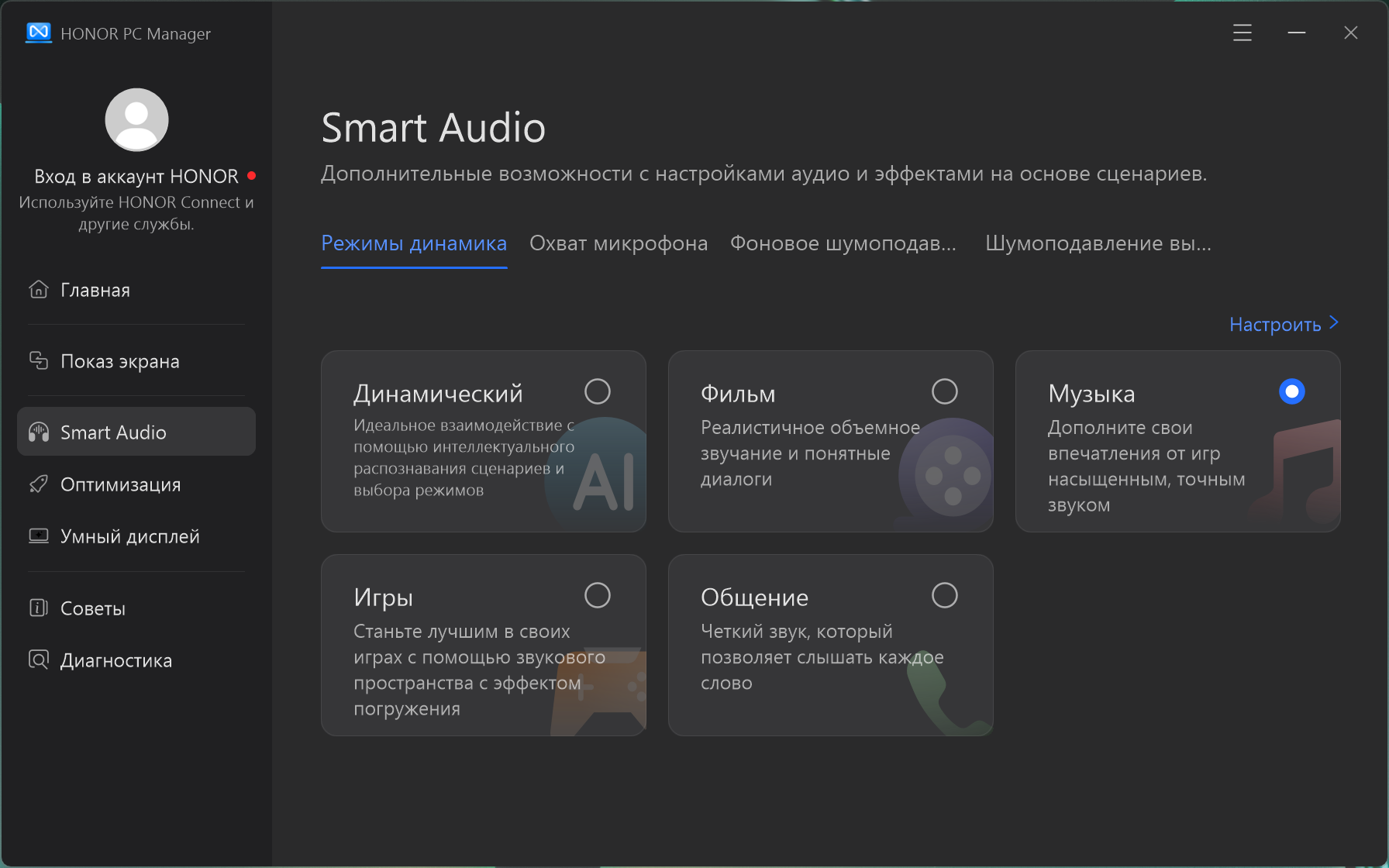This screenshot has width=1389, height=868.
Task: Click the display icon beside Умный дисплей
Action: [39, 536]
